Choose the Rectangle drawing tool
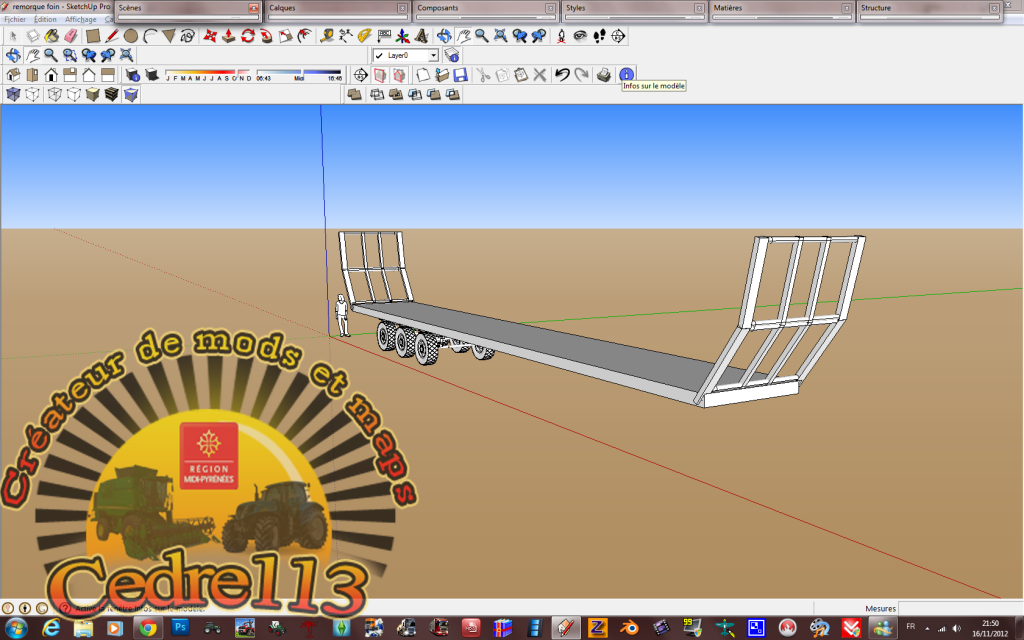This screenshot has height=640, width=1024. pos(93,36)
